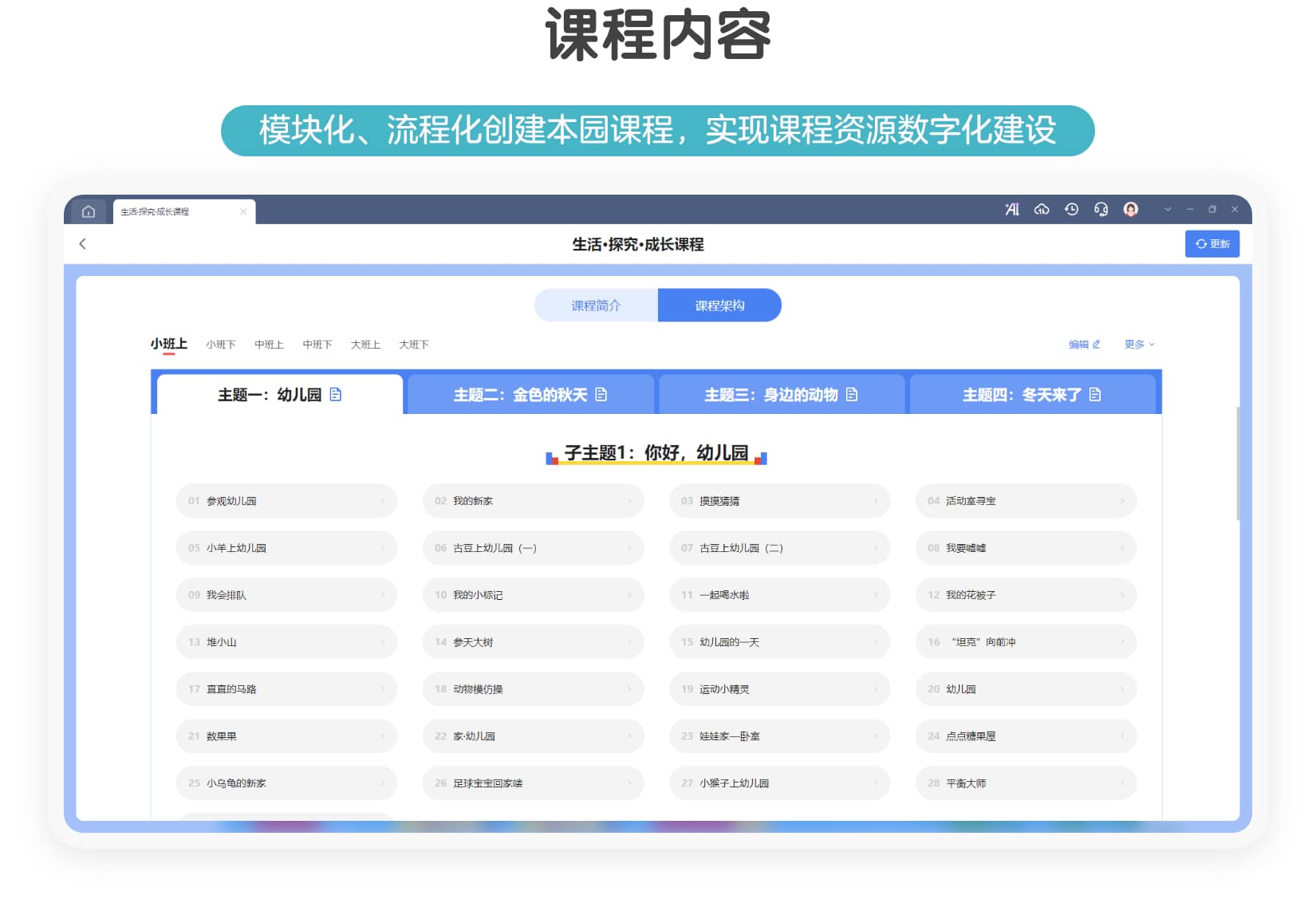The width and height of the screenshot is (1316, 903).
Task: Click the Home icon in the top-left corner
Action: click(88, 211)
